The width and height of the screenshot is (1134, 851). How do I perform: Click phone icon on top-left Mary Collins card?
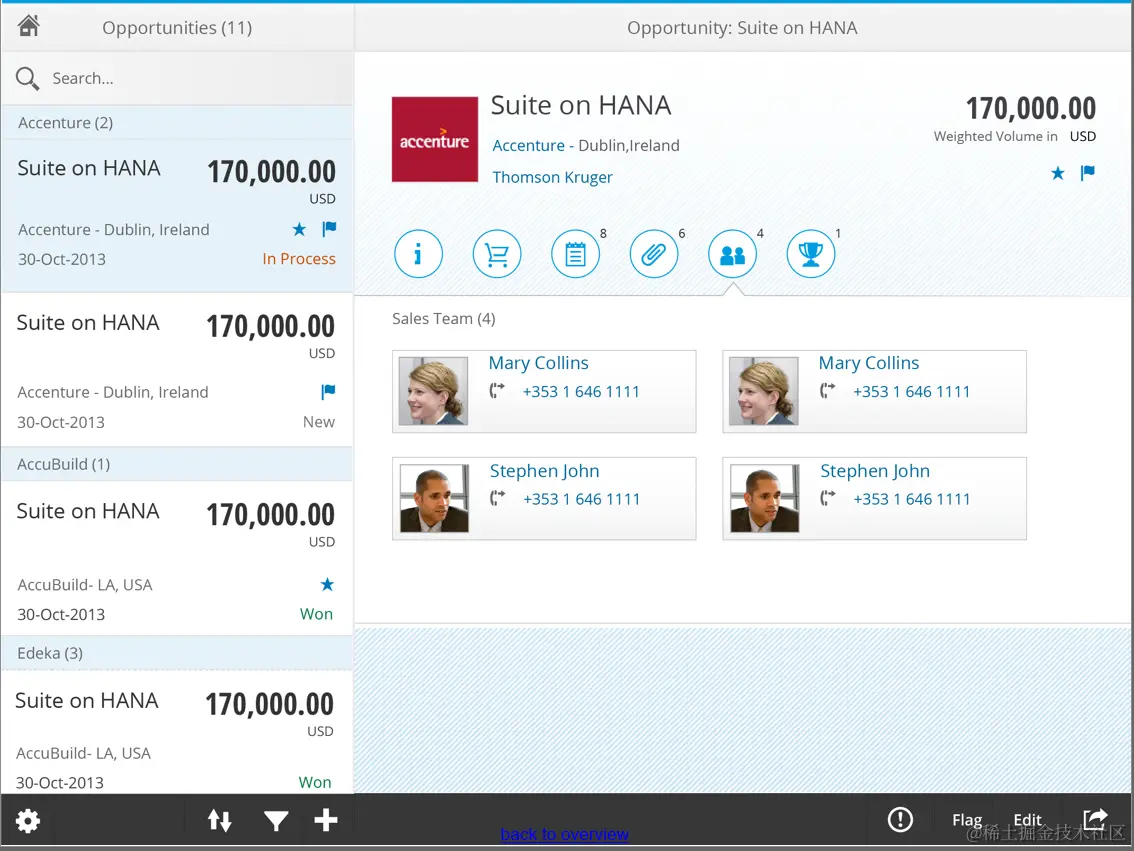point(497,390)
